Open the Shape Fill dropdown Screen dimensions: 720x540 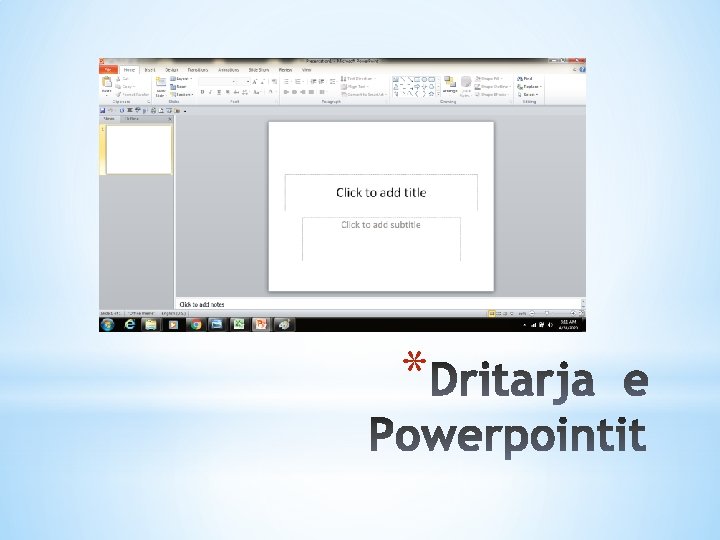click(489, 79)
